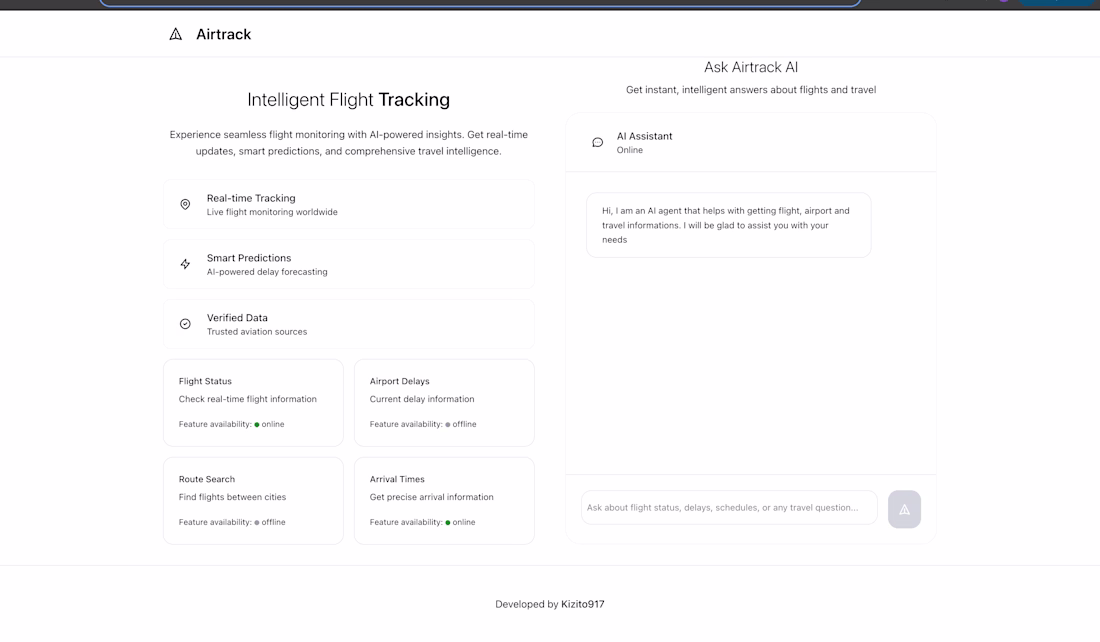Image resolution: width=1100 pixels, height=642 pixels.
Task: Select the Arrival Times feature card
Action: pos(444,500)
